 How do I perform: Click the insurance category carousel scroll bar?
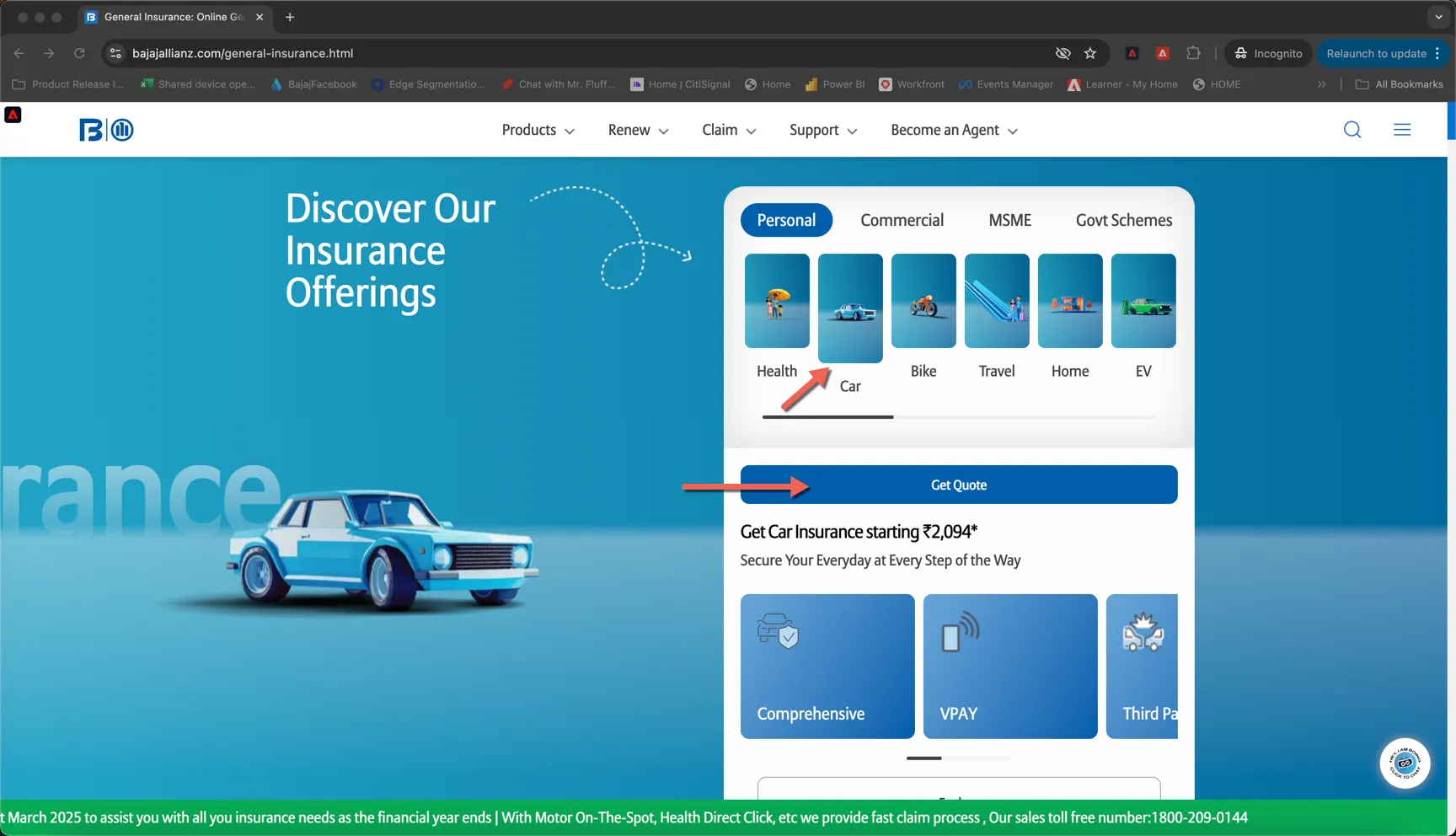(959, 416)
